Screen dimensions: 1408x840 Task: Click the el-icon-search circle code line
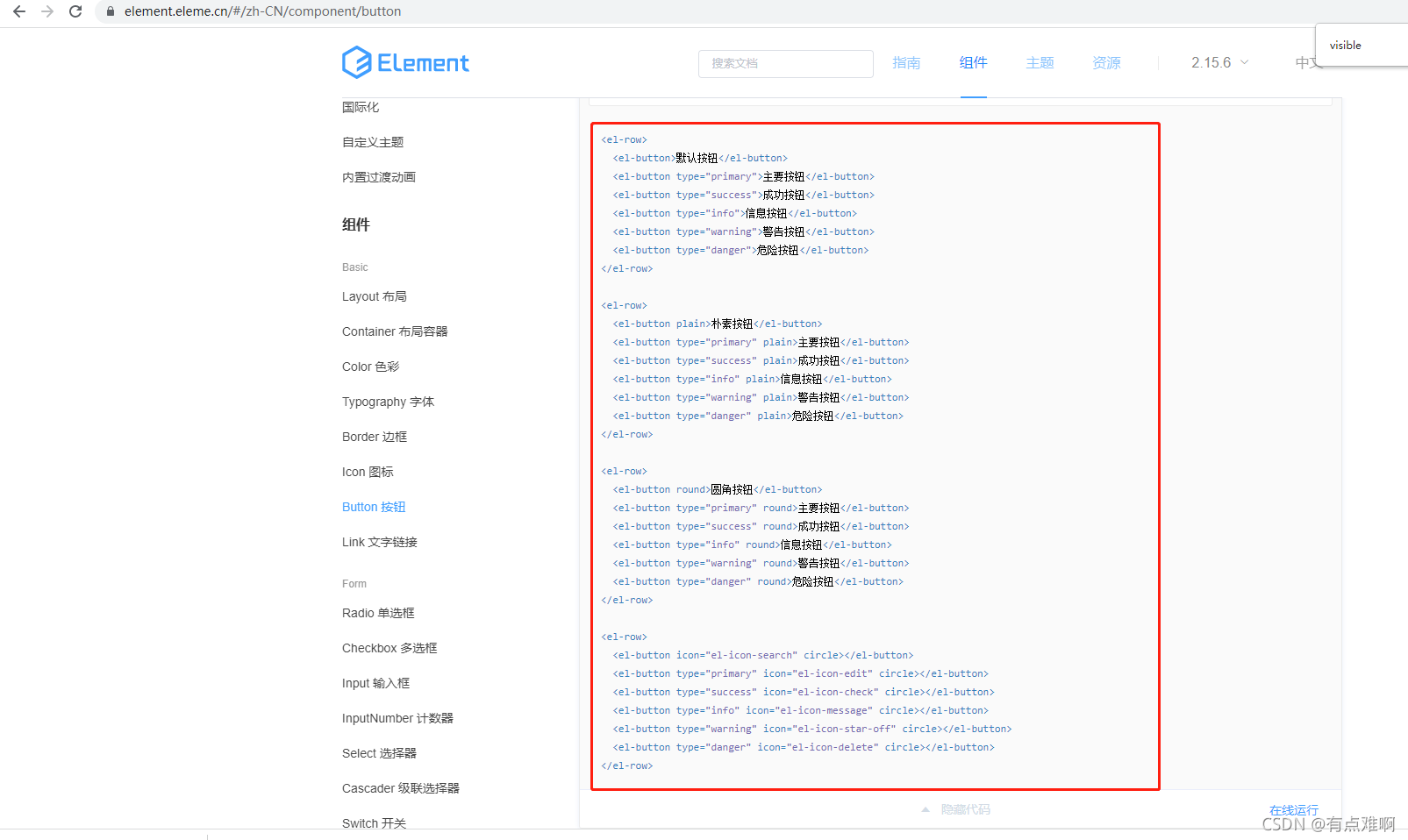point(763,655)
